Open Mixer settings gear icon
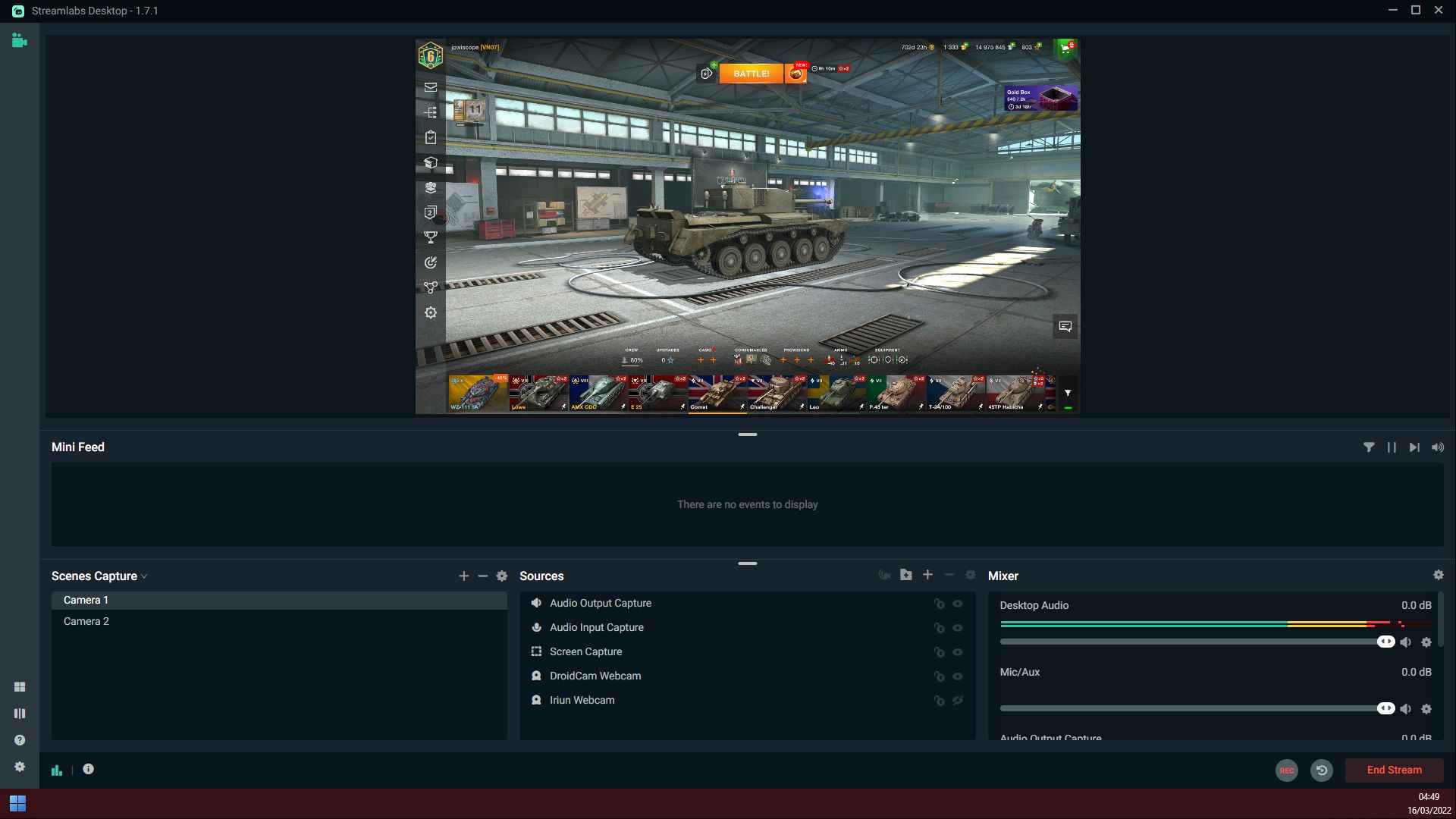 1439,575
